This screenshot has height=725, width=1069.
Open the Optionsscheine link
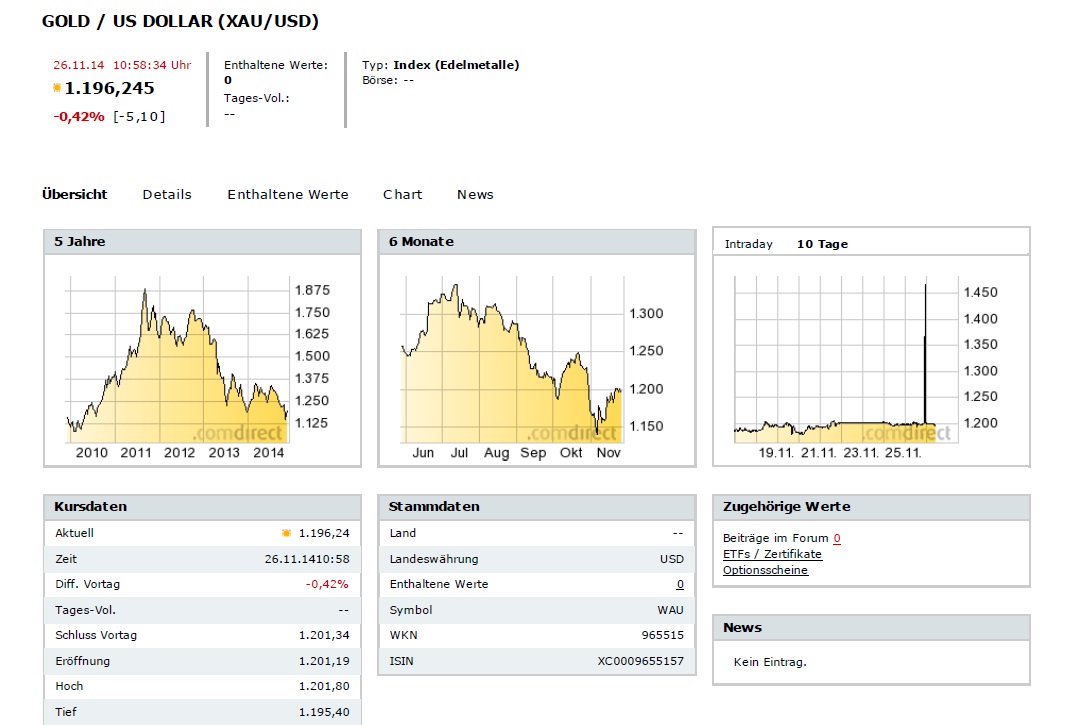(765, 570)
